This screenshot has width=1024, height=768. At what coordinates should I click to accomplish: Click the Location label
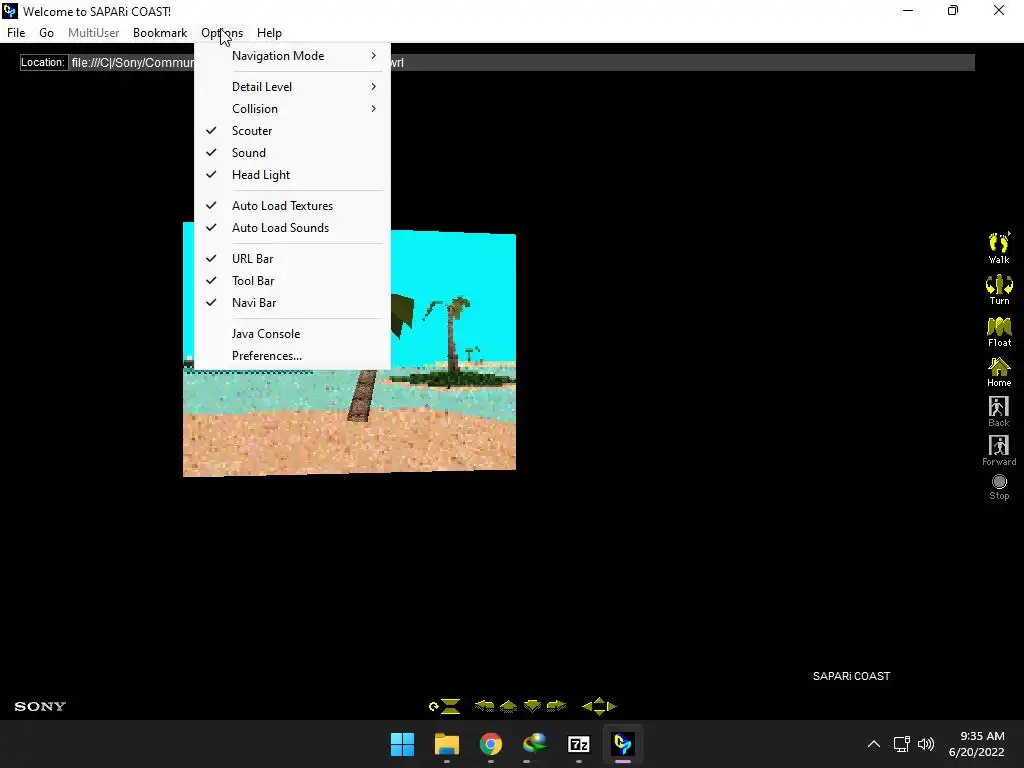tap(43, 62)
